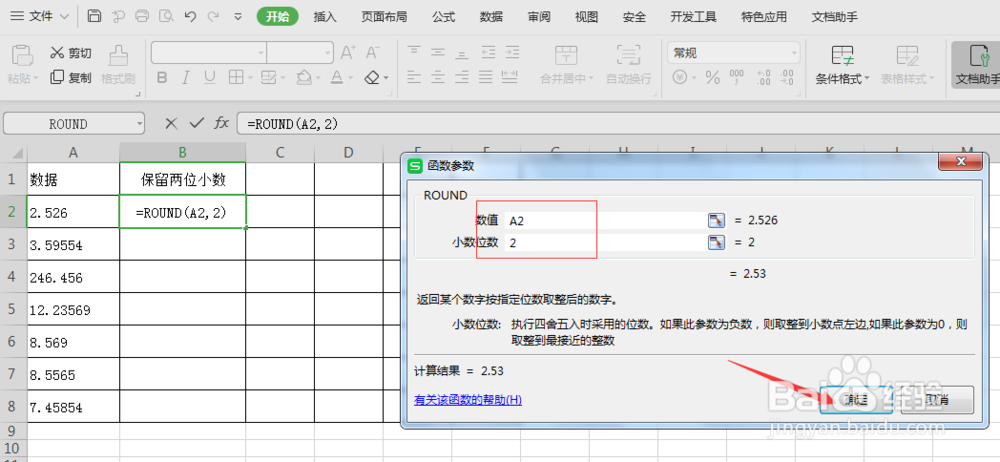Switch to the Insert (插入) tab
1000x462 pixels.
325,17
